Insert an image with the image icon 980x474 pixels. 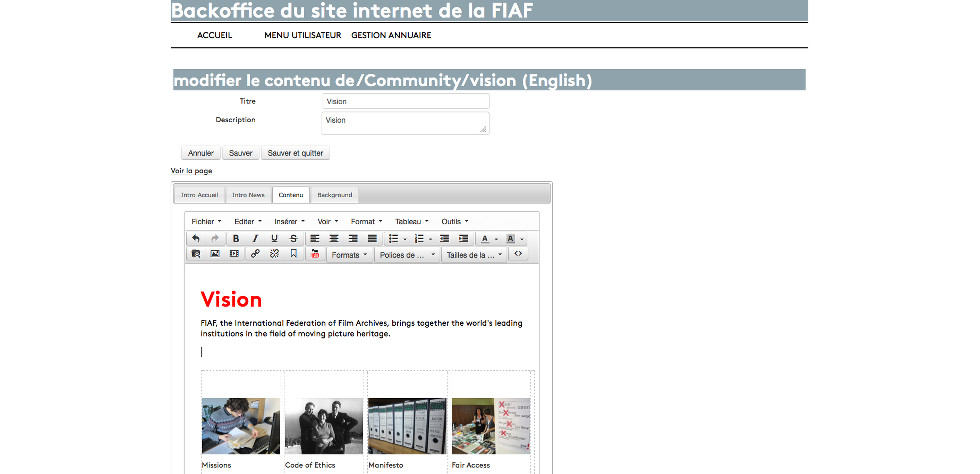[215, 254]
